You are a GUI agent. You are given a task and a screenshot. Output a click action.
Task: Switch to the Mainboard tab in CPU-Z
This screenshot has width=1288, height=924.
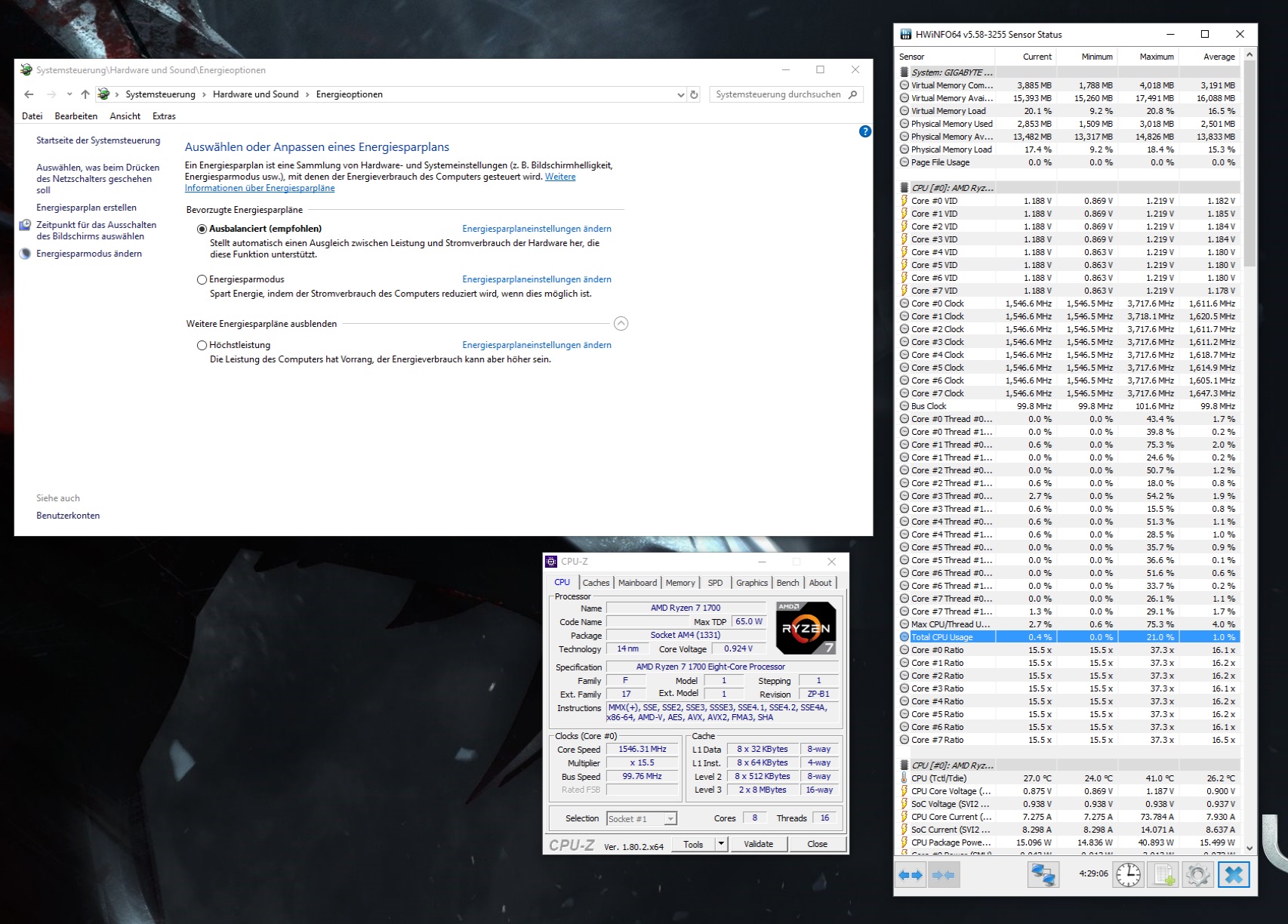(637, 583)
